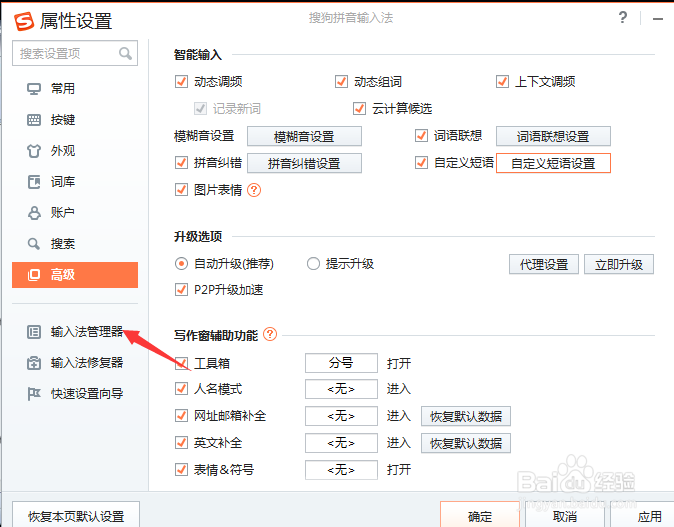The height and width of the screenshot is (527, 674).
Task: Toggle the 词语联想 checkbox
Action: pos(421,136)
